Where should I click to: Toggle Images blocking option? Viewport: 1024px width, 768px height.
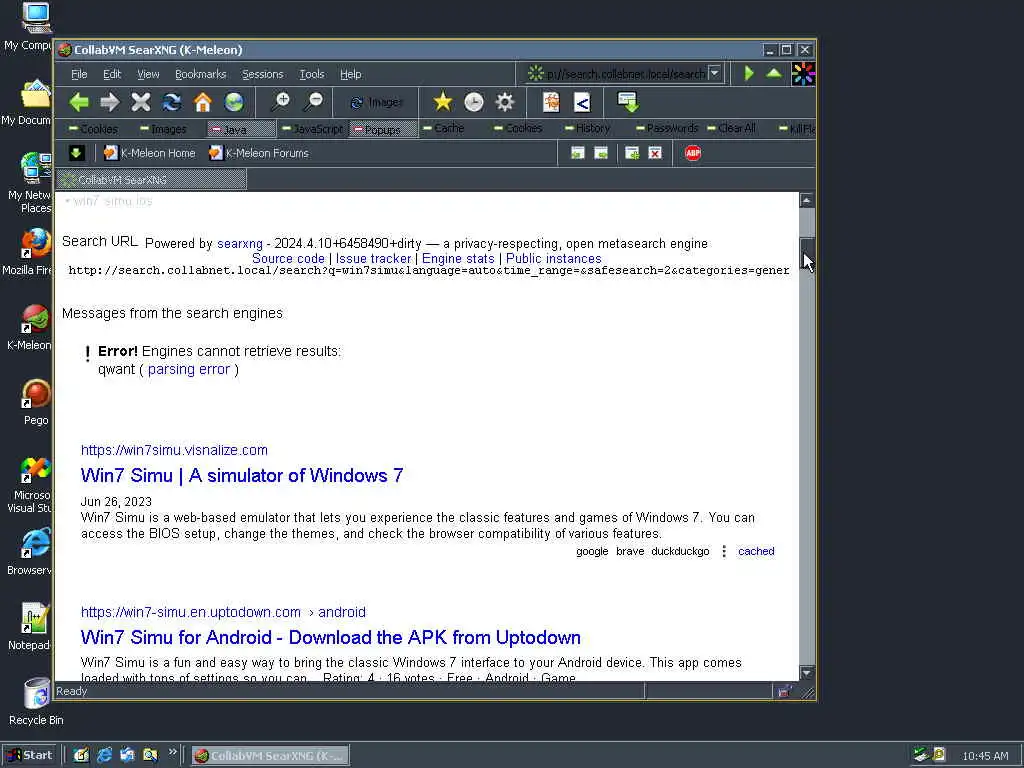[163, 129]
